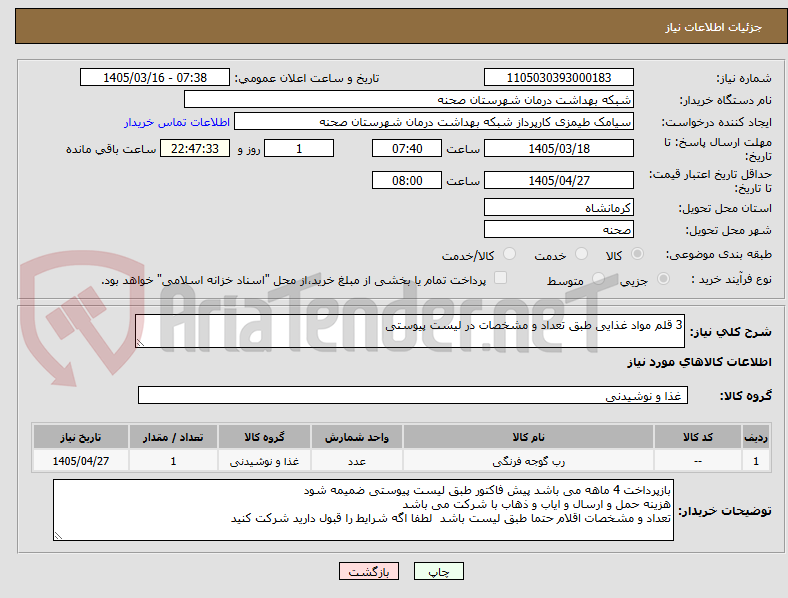The image size is (788, 598).
Task: Click the announcement date field 1405/03/16 - 07:38
Action: point(155,77)
